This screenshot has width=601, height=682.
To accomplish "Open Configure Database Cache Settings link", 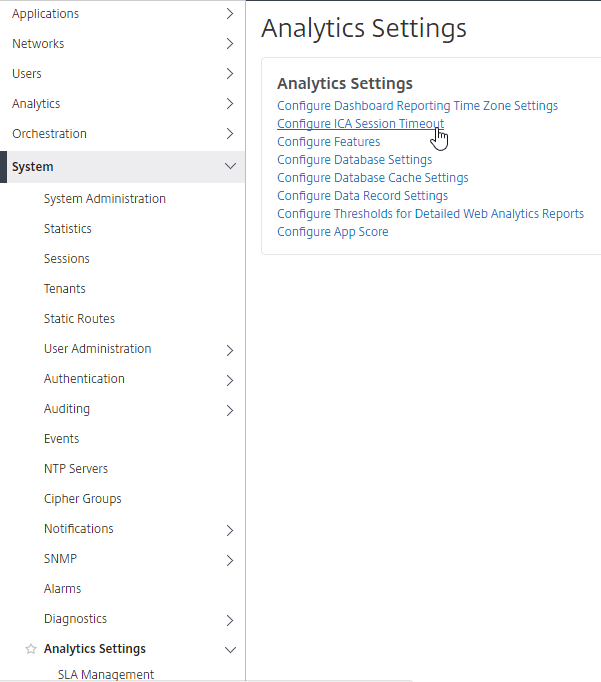I will (x=373, y=178).
